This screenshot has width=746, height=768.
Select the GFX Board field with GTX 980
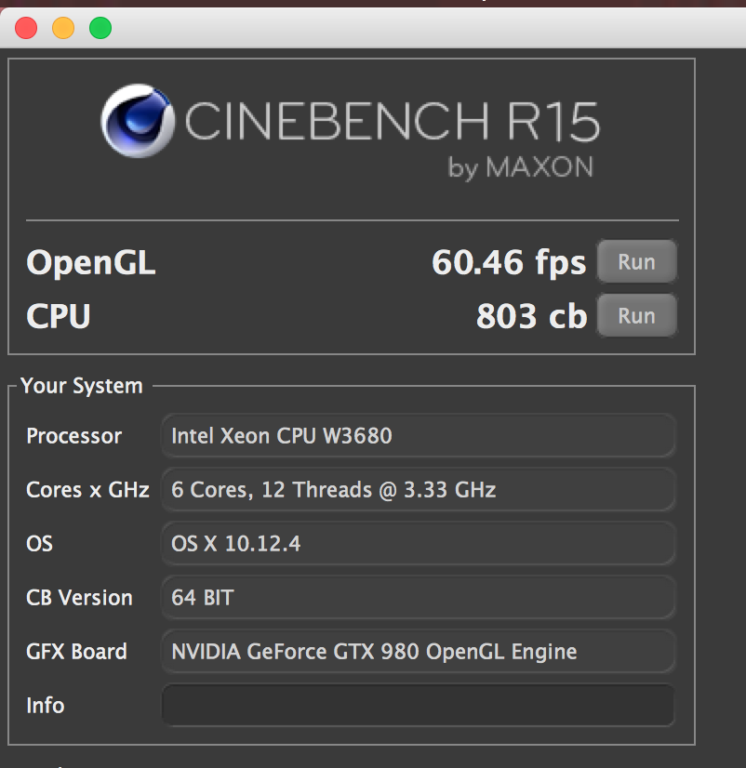418,651
